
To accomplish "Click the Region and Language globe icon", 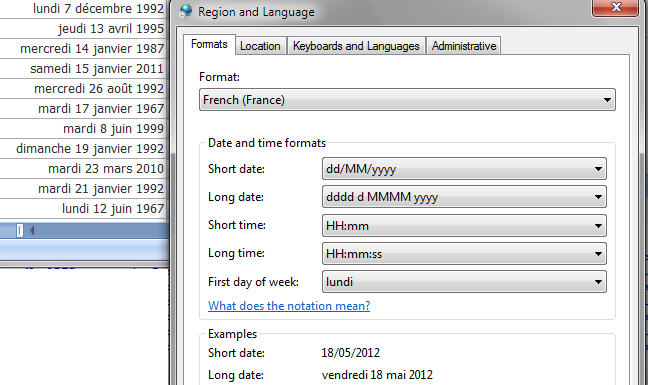I will point(185,11).
